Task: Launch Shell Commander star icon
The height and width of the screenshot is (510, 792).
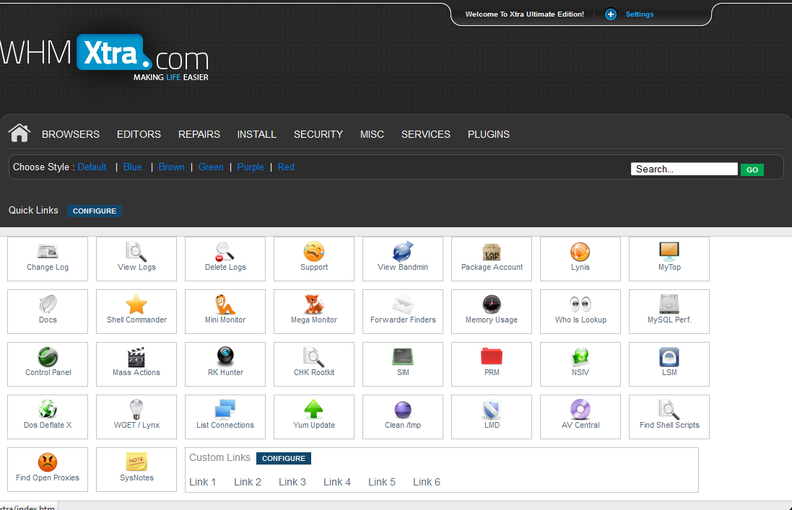Action: pyautogui.click(x=136, y=305)
